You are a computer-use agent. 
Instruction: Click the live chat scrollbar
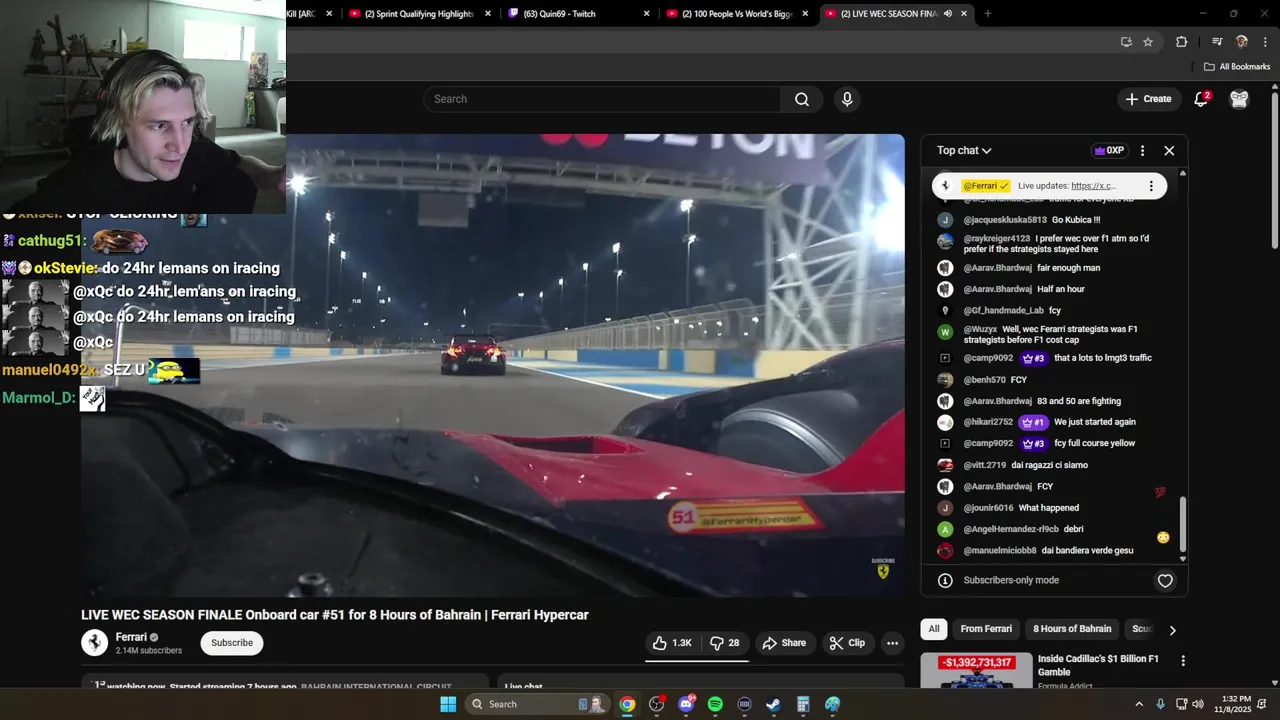tap(1183, 524)
